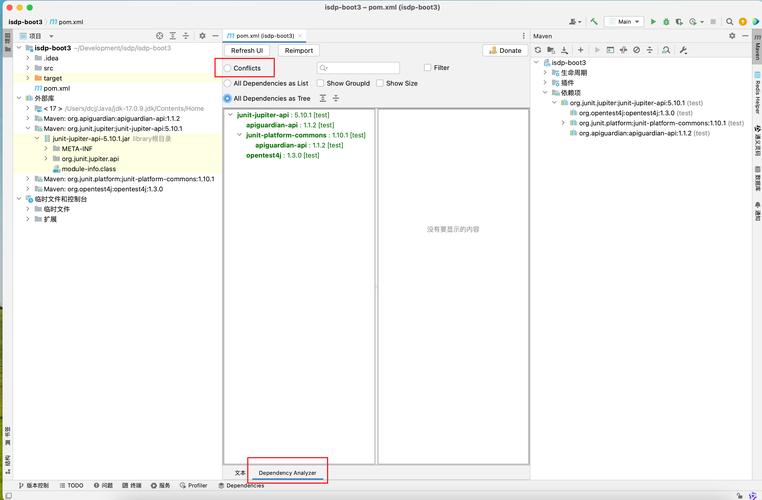762x500 pixels.
Task: Click the Refresh UI button
Action: [247, 50]
